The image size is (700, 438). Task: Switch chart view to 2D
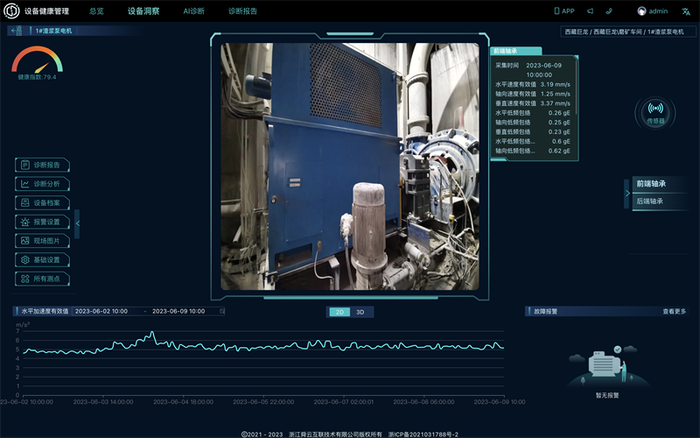click(340, 312)
